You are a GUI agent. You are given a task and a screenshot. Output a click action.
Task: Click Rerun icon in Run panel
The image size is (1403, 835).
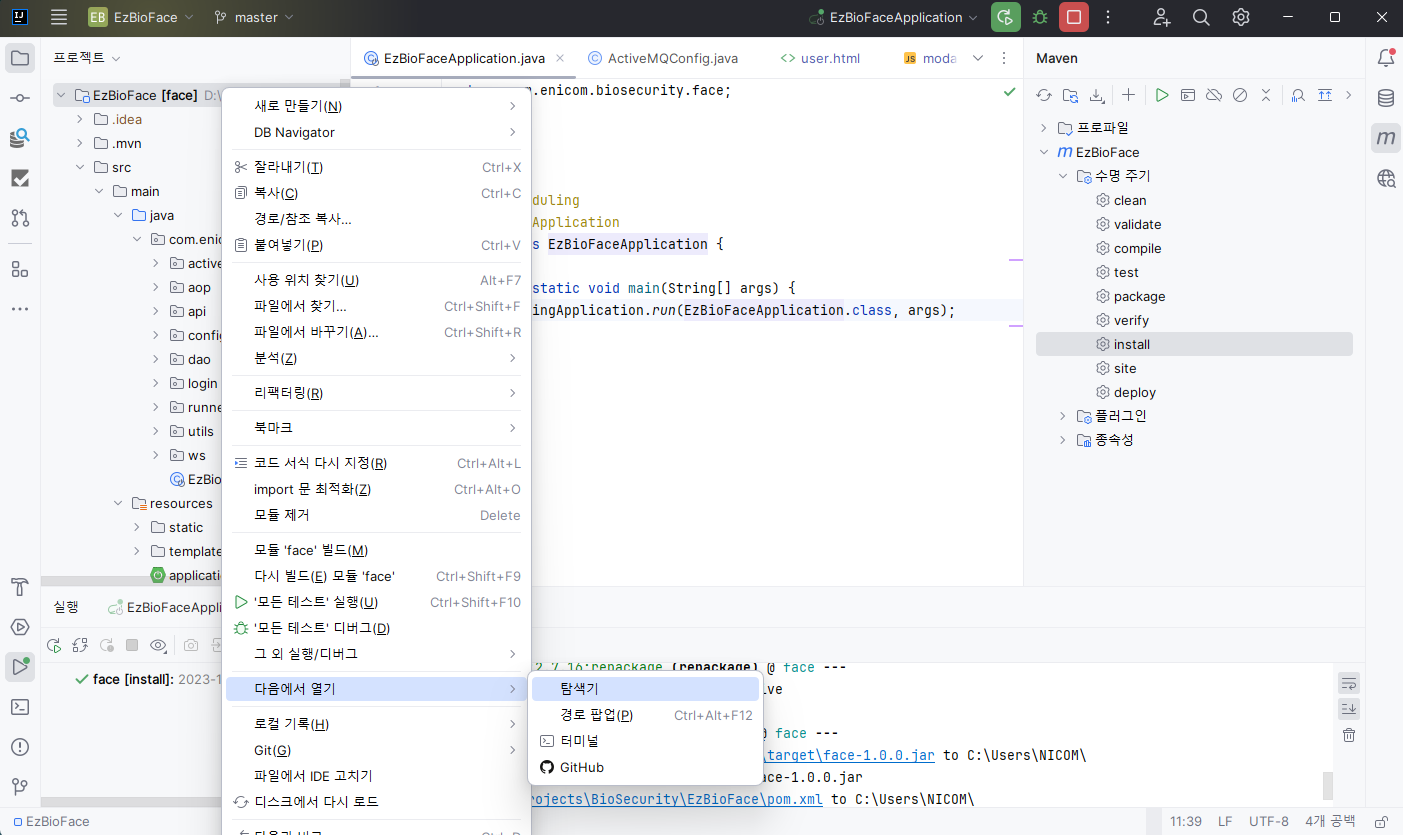pyautogui.click(x=55, y=645)
